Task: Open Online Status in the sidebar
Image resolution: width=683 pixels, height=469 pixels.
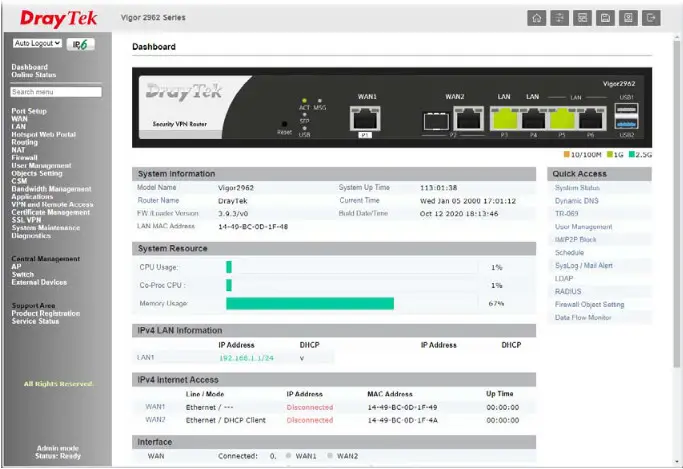Action: (x=34, y=75)
